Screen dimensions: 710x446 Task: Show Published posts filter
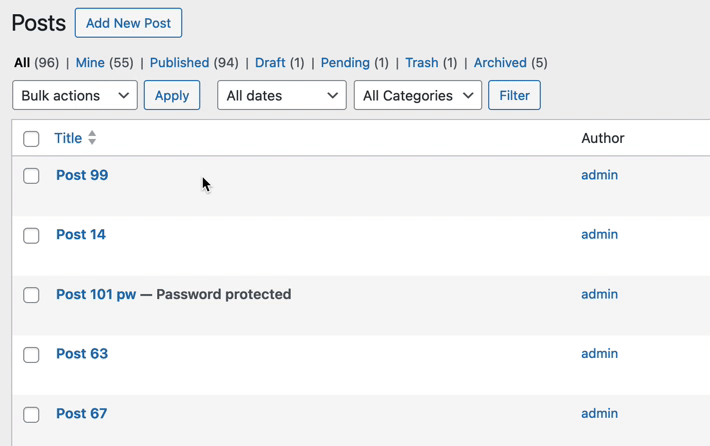tap(179, 62)
